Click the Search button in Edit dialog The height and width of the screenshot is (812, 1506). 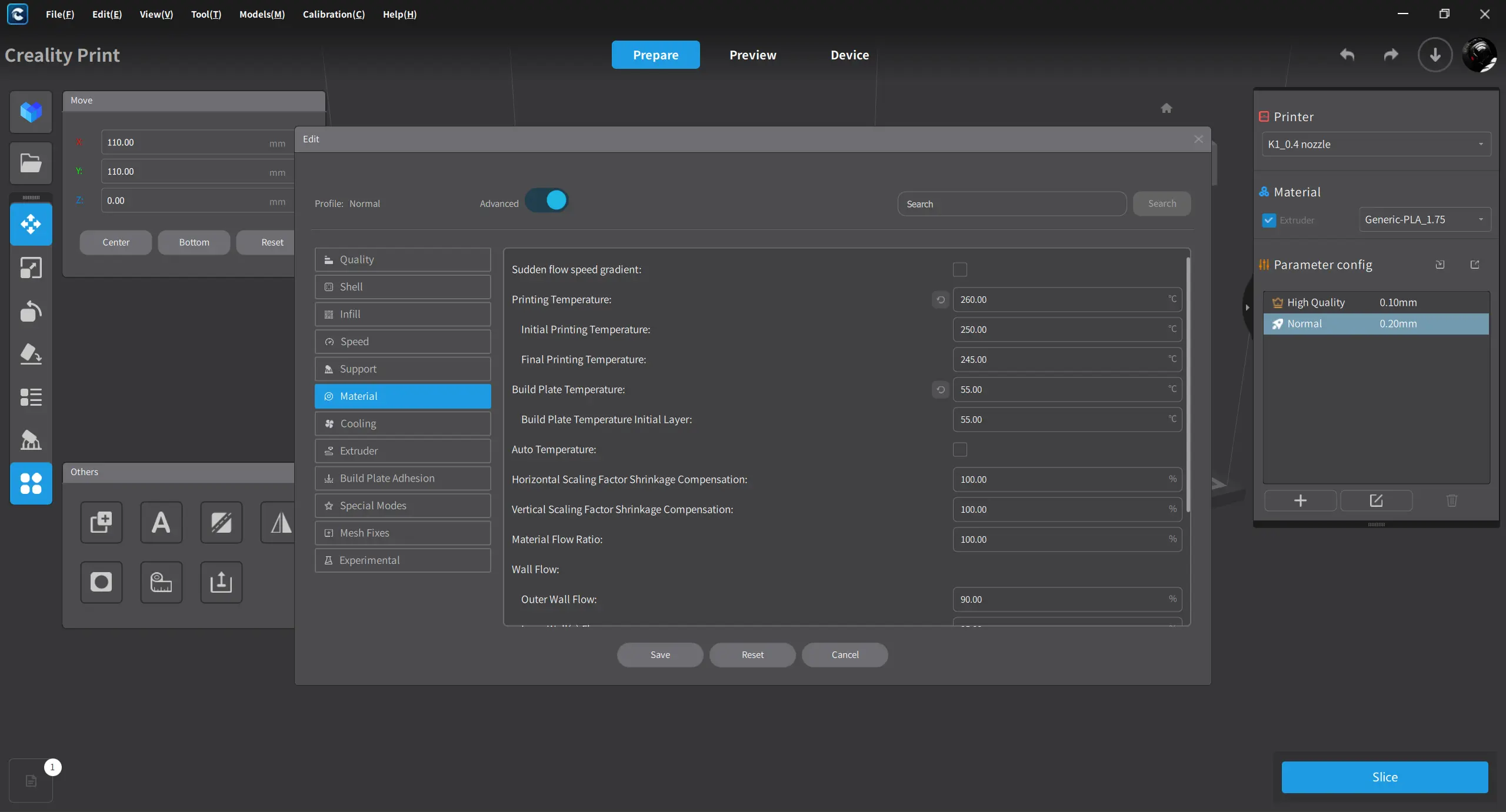point(1162,203)
